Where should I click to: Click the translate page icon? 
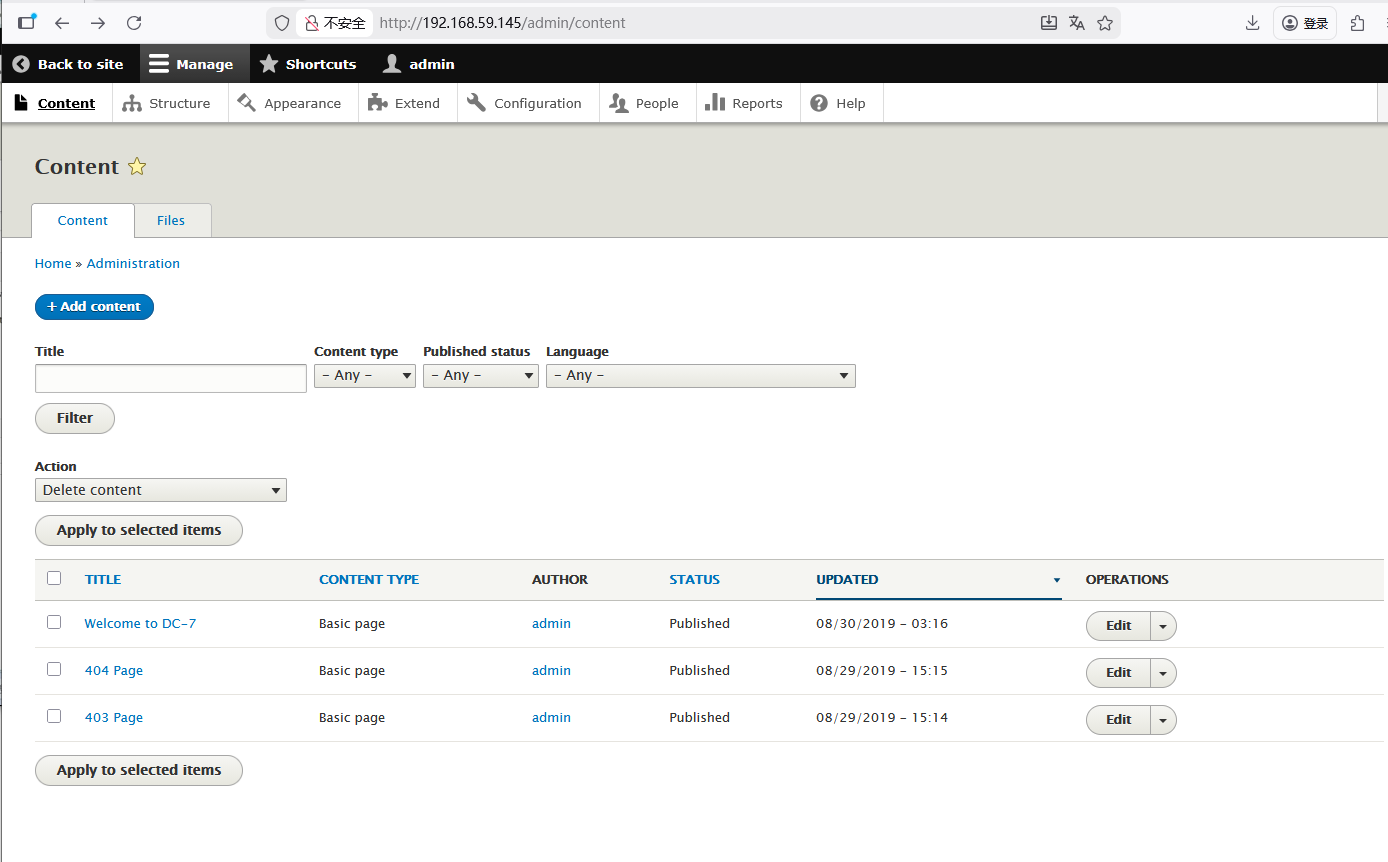[1077, 23]
